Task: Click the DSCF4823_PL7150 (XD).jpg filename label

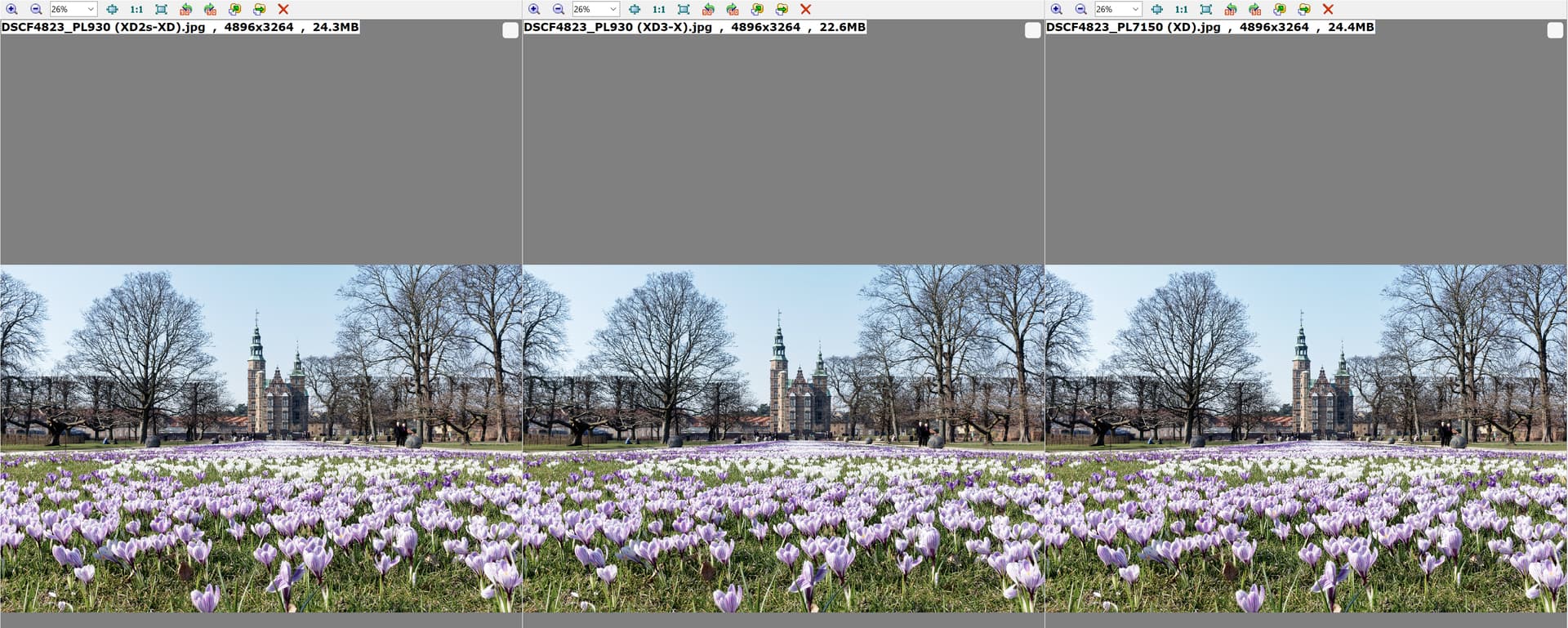Action: (x=1133, y=27)
